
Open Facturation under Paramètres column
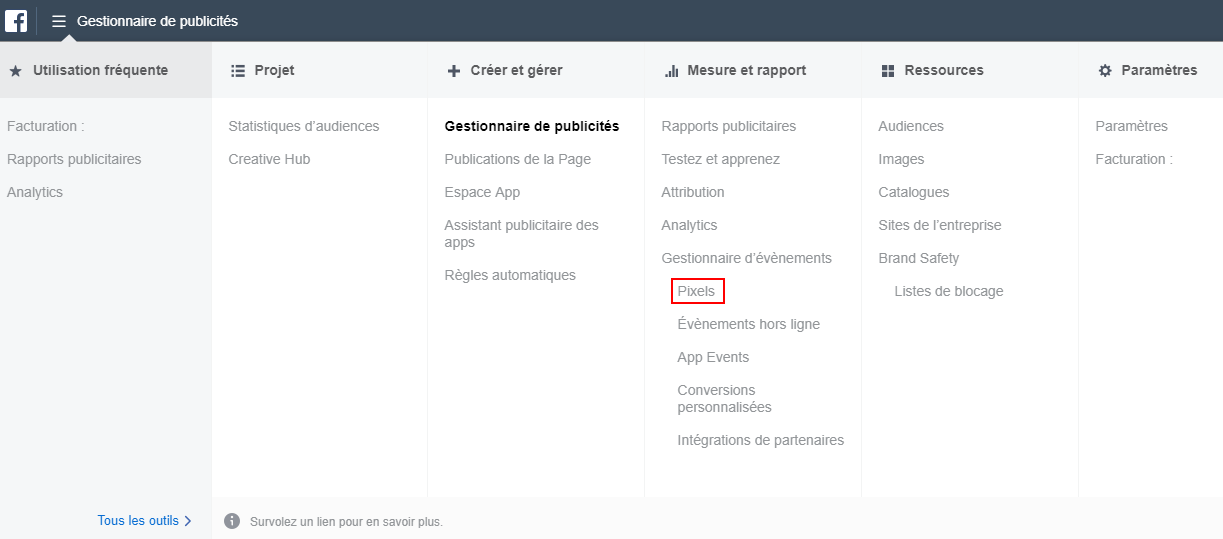1134,159
